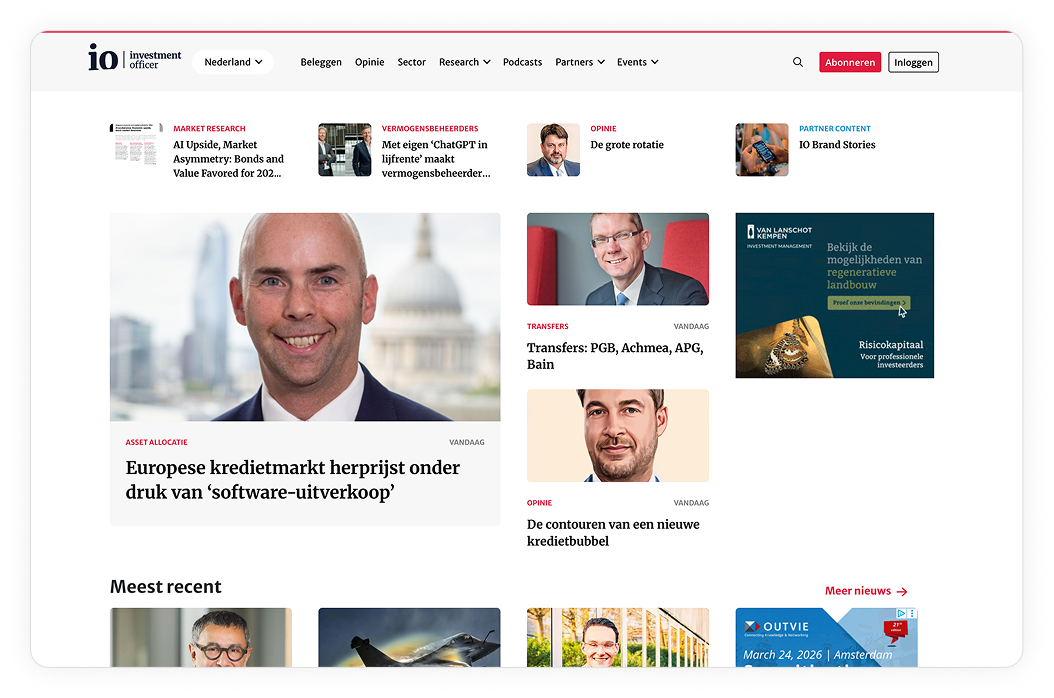Click the red Abonneren button
This screenshot has width=1054, height=698.
pos(850,62)
